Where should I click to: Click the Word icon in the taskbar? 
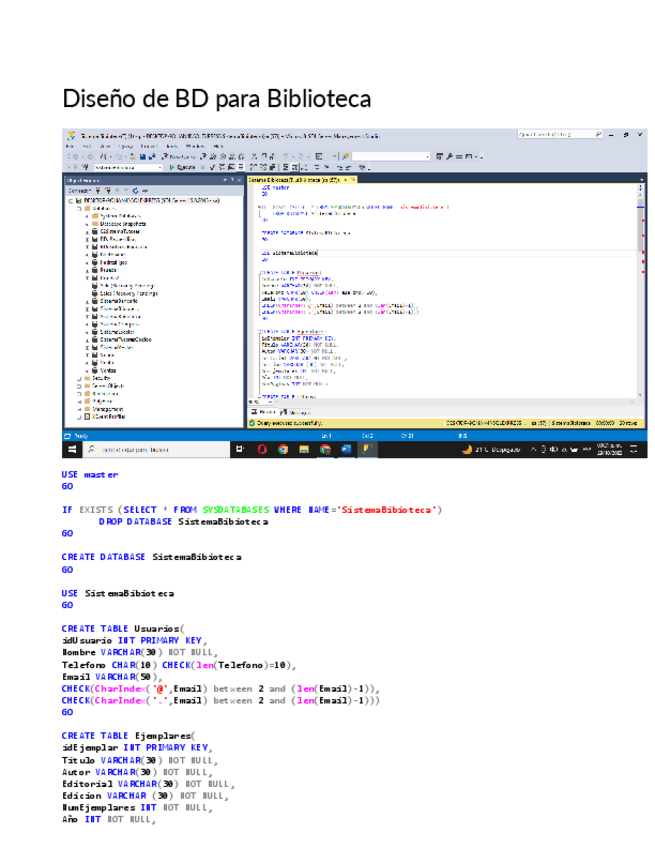346,450
